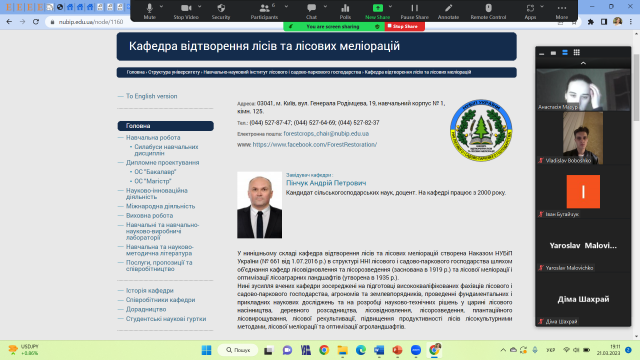The width and height of the screenshot is (640, 360).
Task: Open Chrome extensions puzzle icon
Action: click(591, 22)
